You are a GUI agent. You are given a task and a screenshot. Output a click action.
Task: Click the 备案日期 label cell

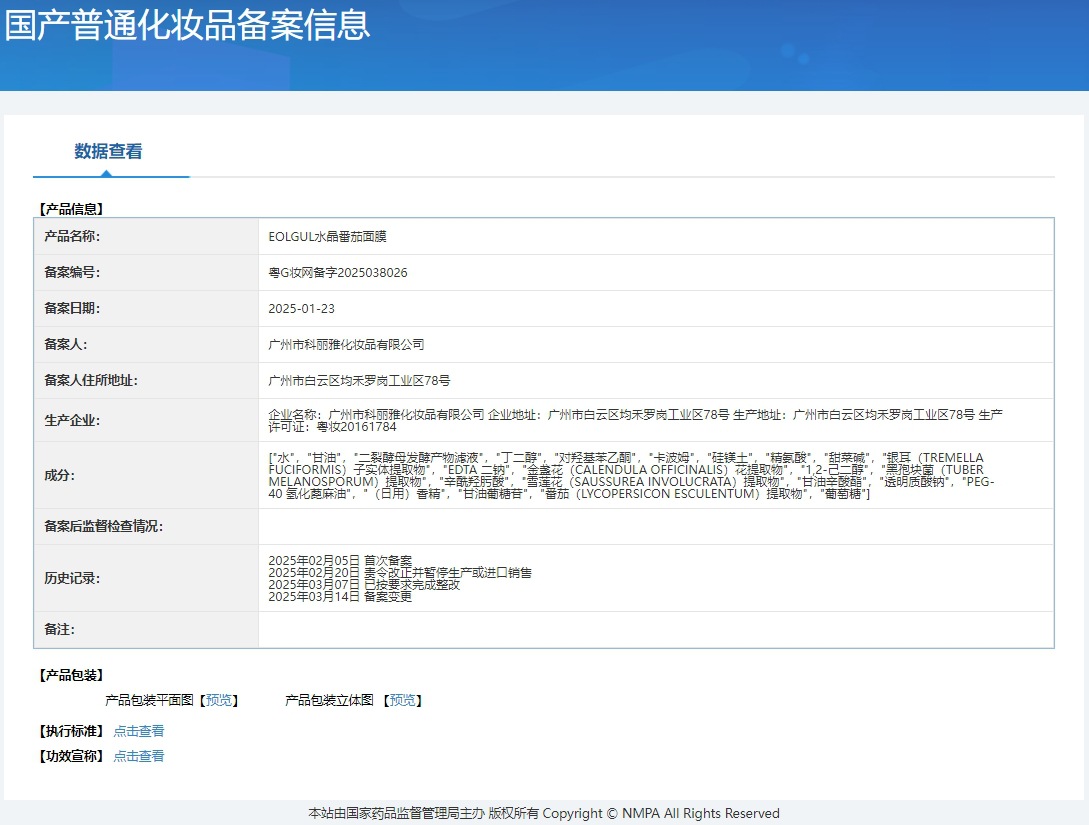click(146, 309)
